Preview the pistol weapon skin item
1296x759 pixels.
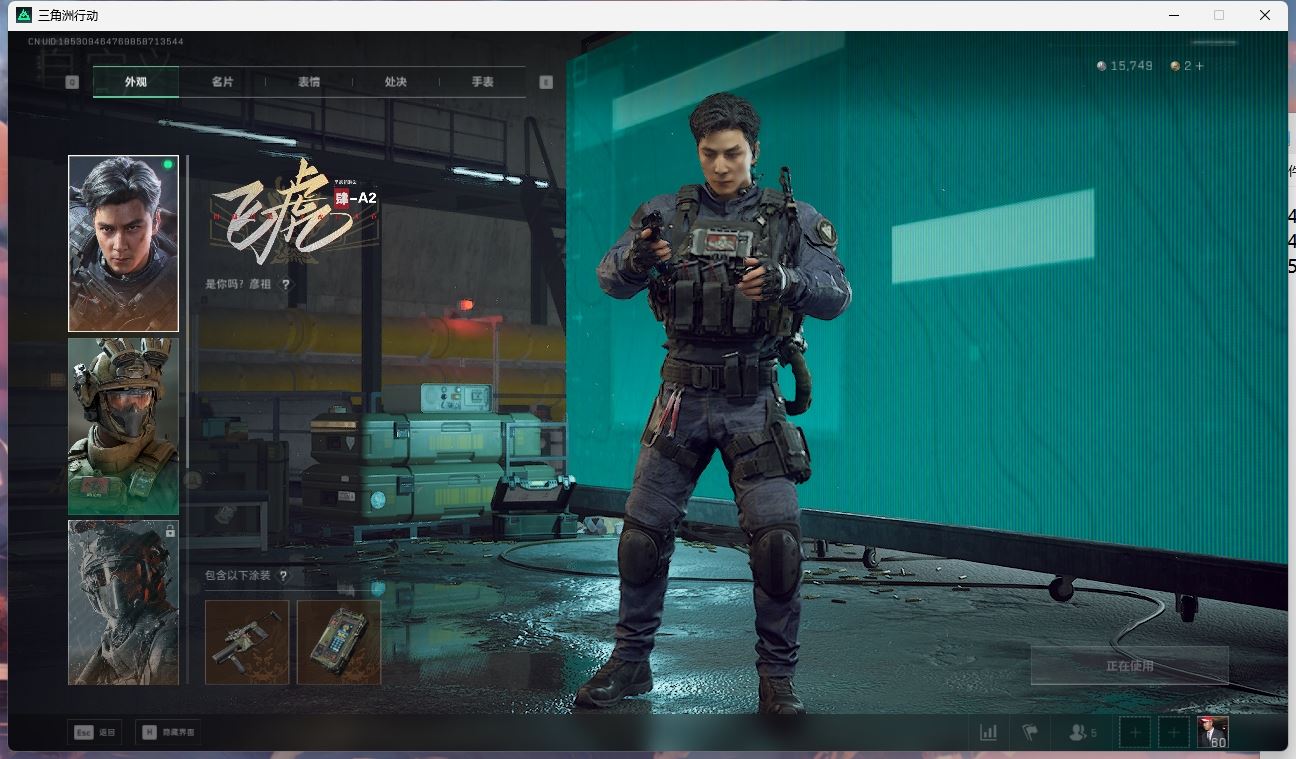pos(247,642)
